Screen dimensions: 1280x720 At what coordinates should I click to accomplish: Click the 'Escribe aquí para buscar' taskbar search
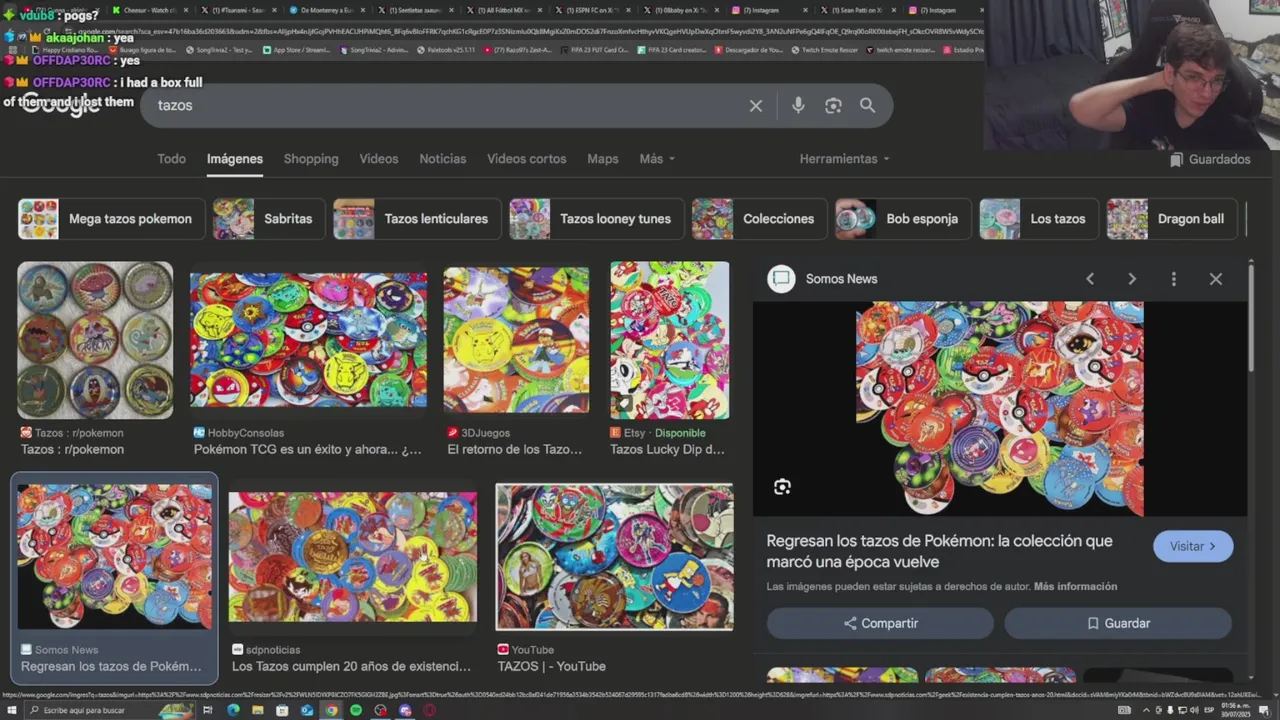pos(108,710)
